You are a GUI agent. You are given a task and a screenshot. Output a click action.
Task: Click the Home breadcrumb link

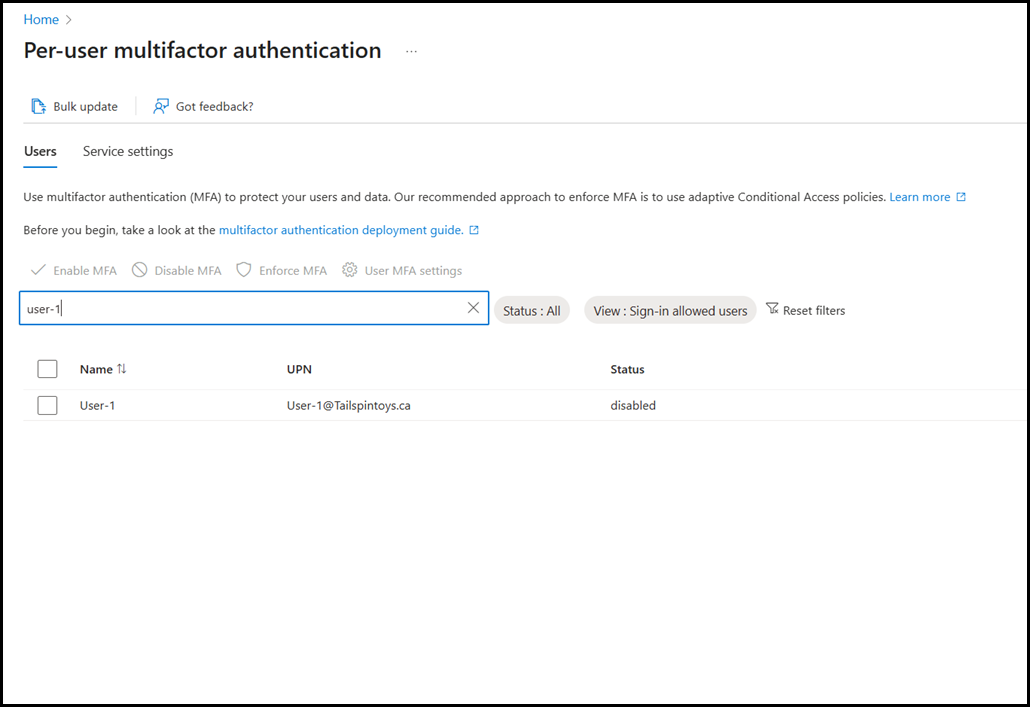pyautogui.click(x=41, y=19)
